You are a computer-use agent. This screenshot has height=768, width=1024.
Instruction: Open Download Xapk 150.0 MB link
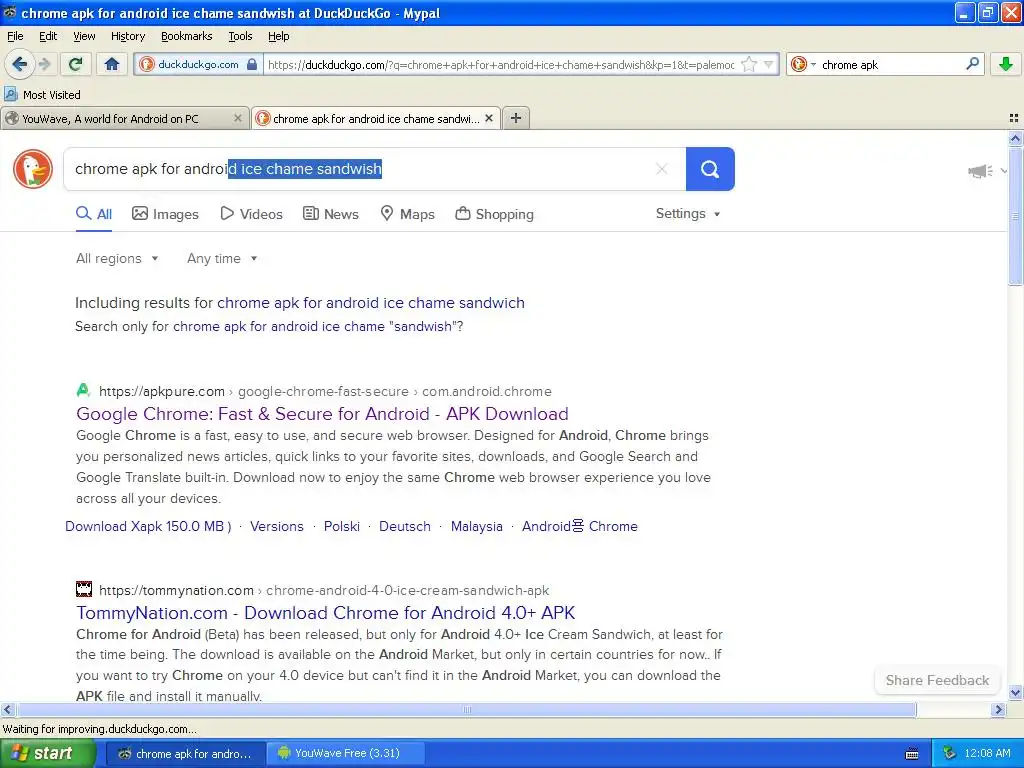pos(148,526)
